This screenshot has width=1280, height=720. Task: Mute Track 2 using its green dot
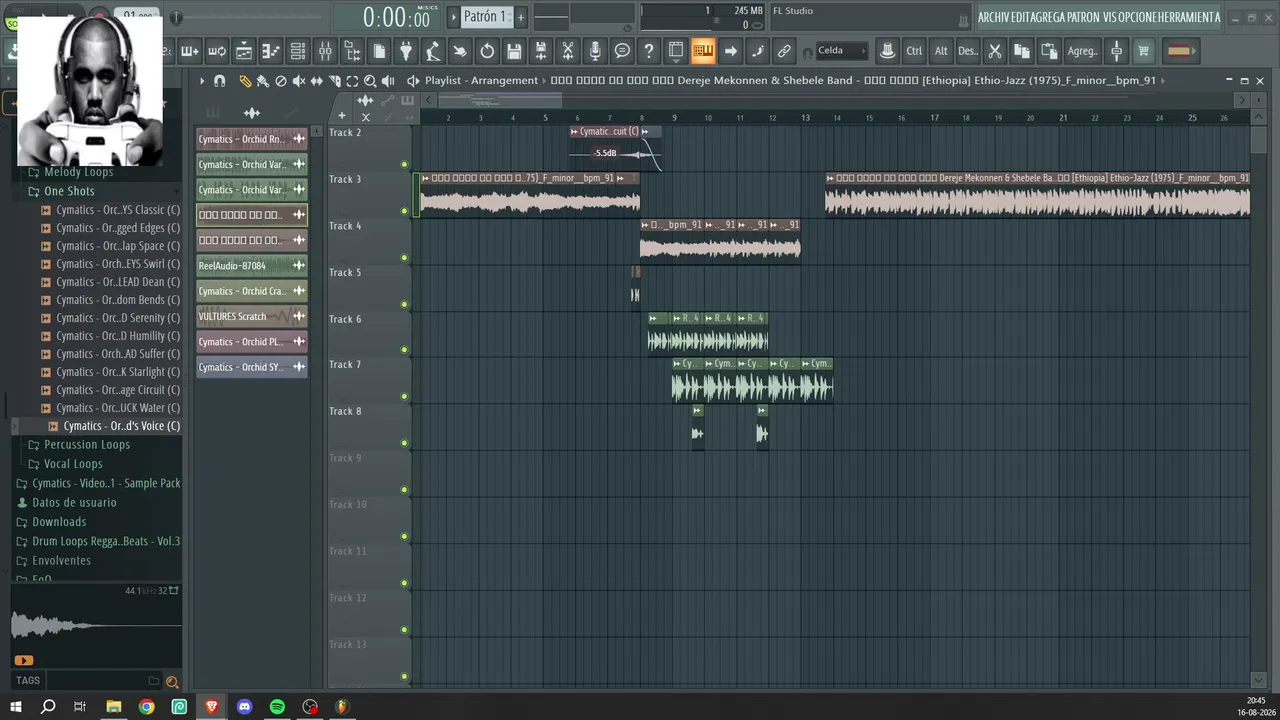tap(405, 165)
